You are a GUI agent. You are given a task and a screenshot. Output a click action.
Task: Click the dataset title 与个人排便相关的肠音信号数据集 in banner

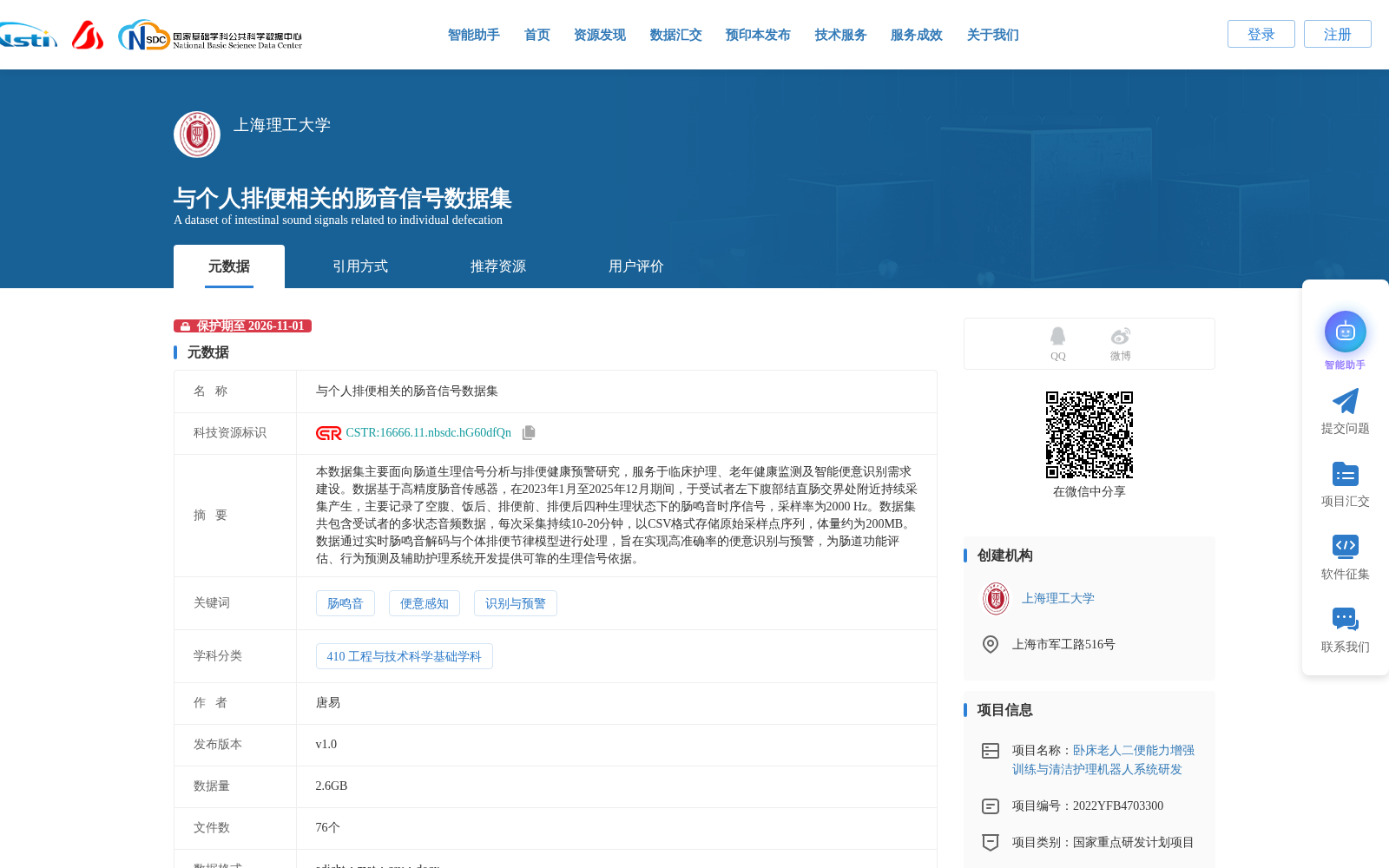pos(343,198)
